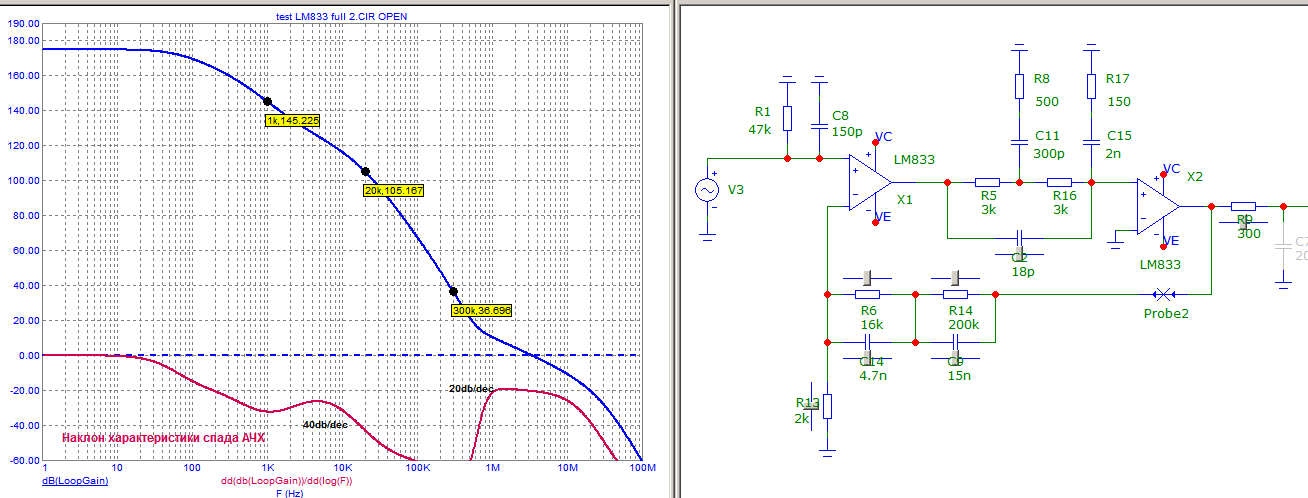Select capacitor C15 2n symbol
The height and width of the screenshot is (498, 1308).
click(x=1091, y=144)
